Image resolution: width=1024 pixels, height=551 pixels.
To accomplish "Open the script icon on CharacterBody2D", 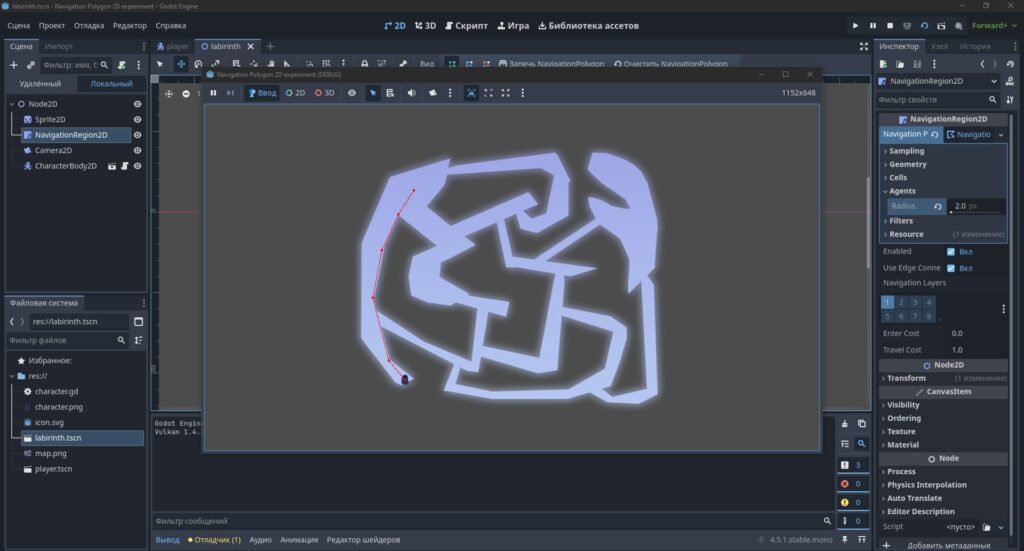I will pos(125,166).
